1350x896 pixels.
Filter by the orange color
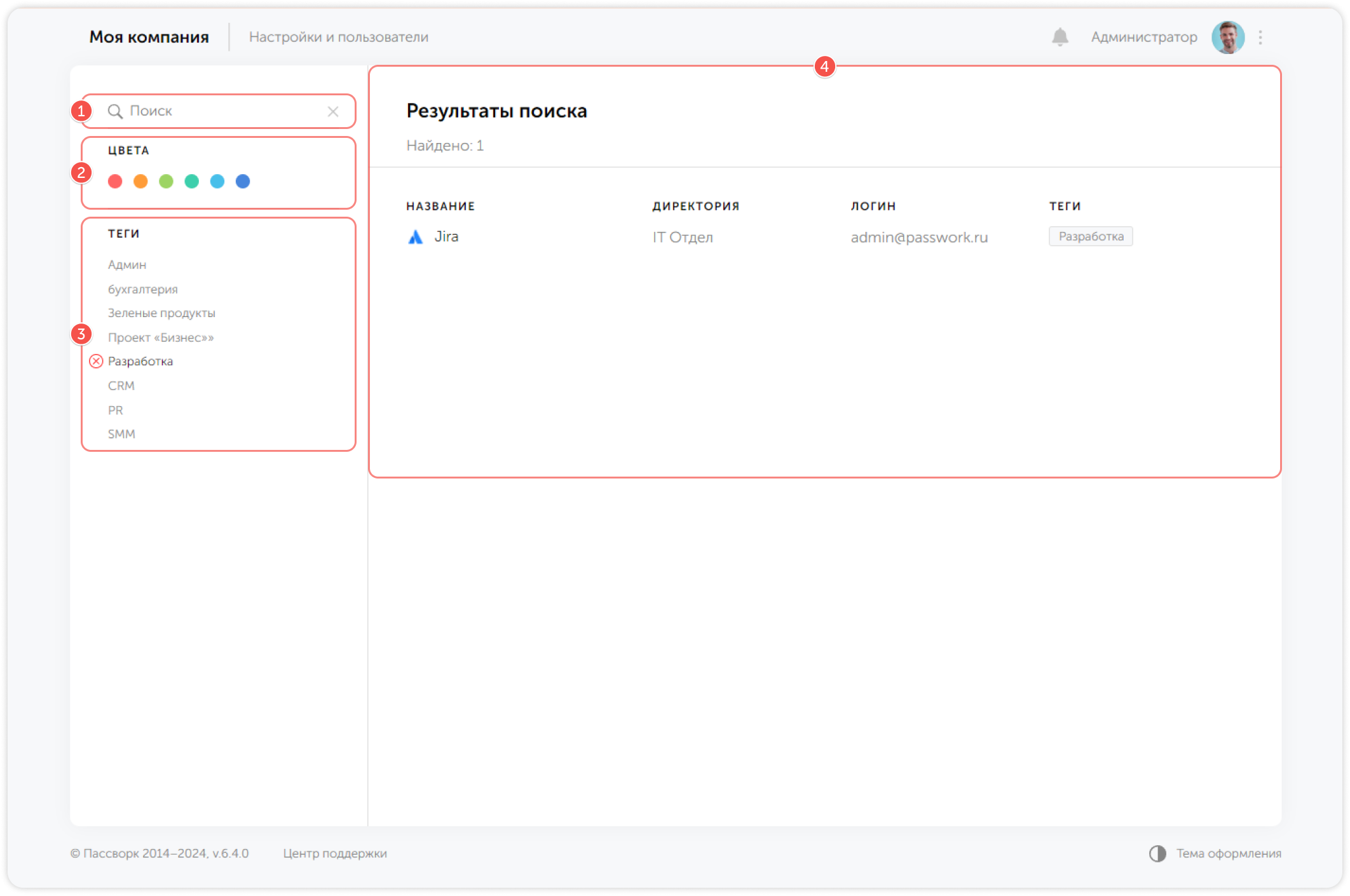140,182
